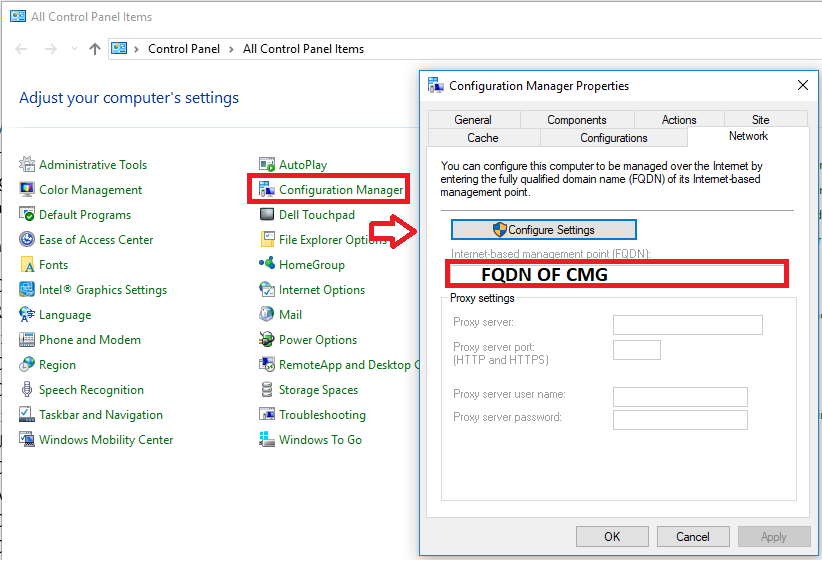
Task: Close the Configuration Manager Properties dialog
Action: [803, 85]
